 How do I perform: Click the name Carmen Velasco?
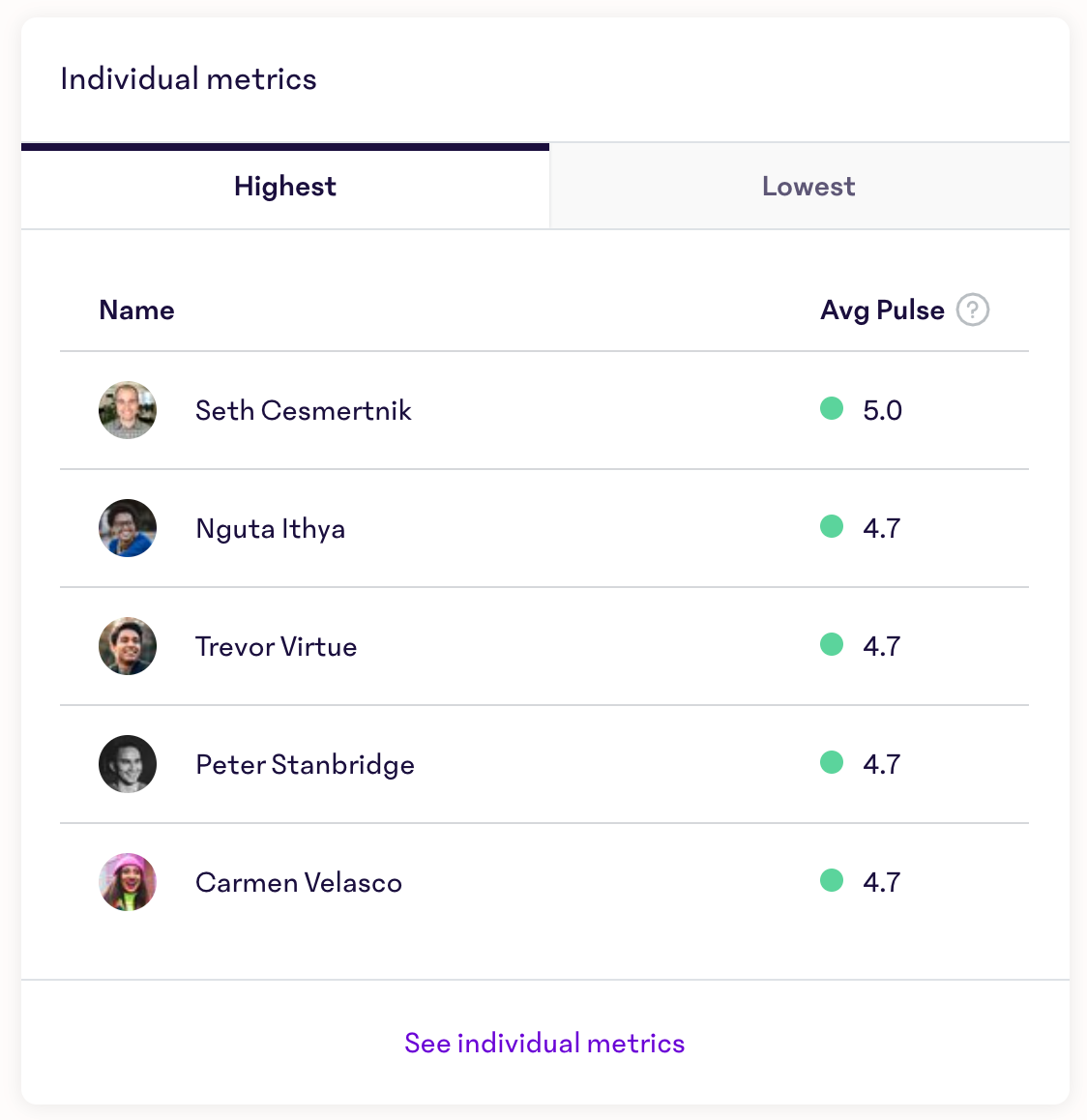299,882
